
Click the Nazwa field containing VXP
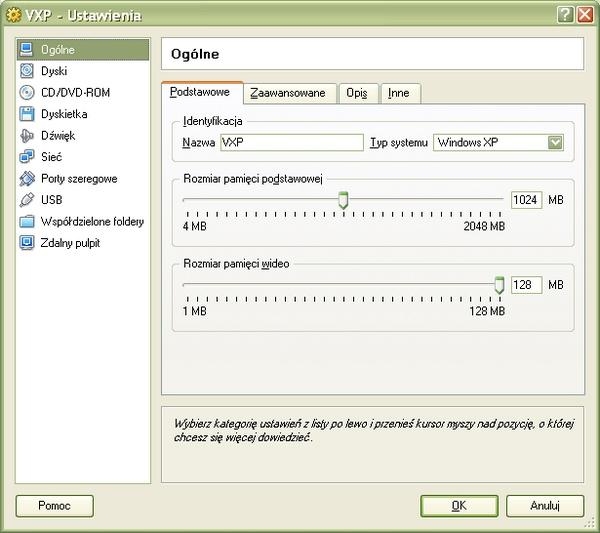point(292,142)
